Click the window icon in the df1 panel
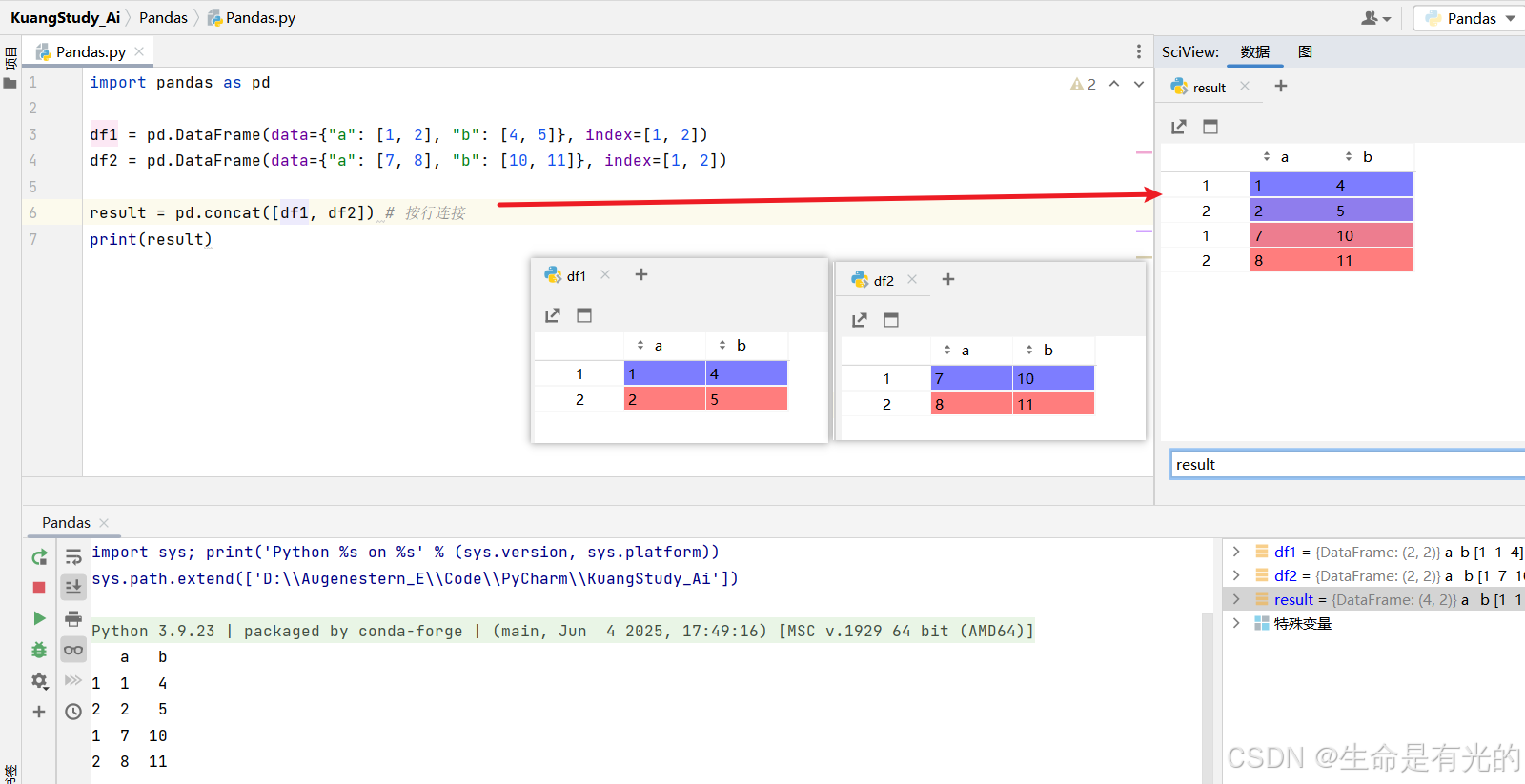The width and height of the screenshot is (1525, 784). [584, 315]
